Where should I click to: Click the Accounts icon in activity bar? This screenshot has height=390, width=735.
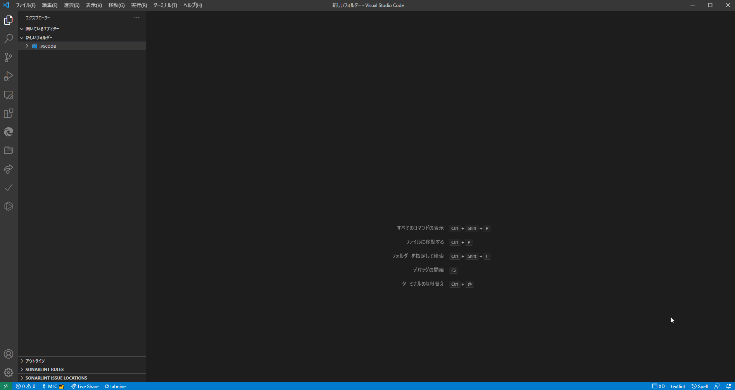pos(8,354)
